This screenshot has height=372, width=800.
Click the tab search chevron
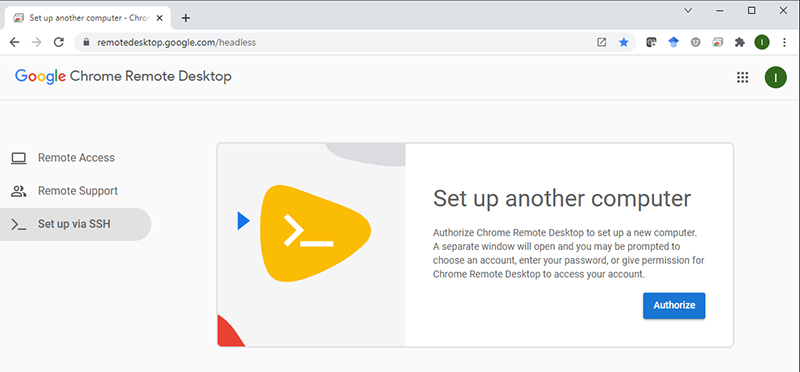click(x=688, y=10)
